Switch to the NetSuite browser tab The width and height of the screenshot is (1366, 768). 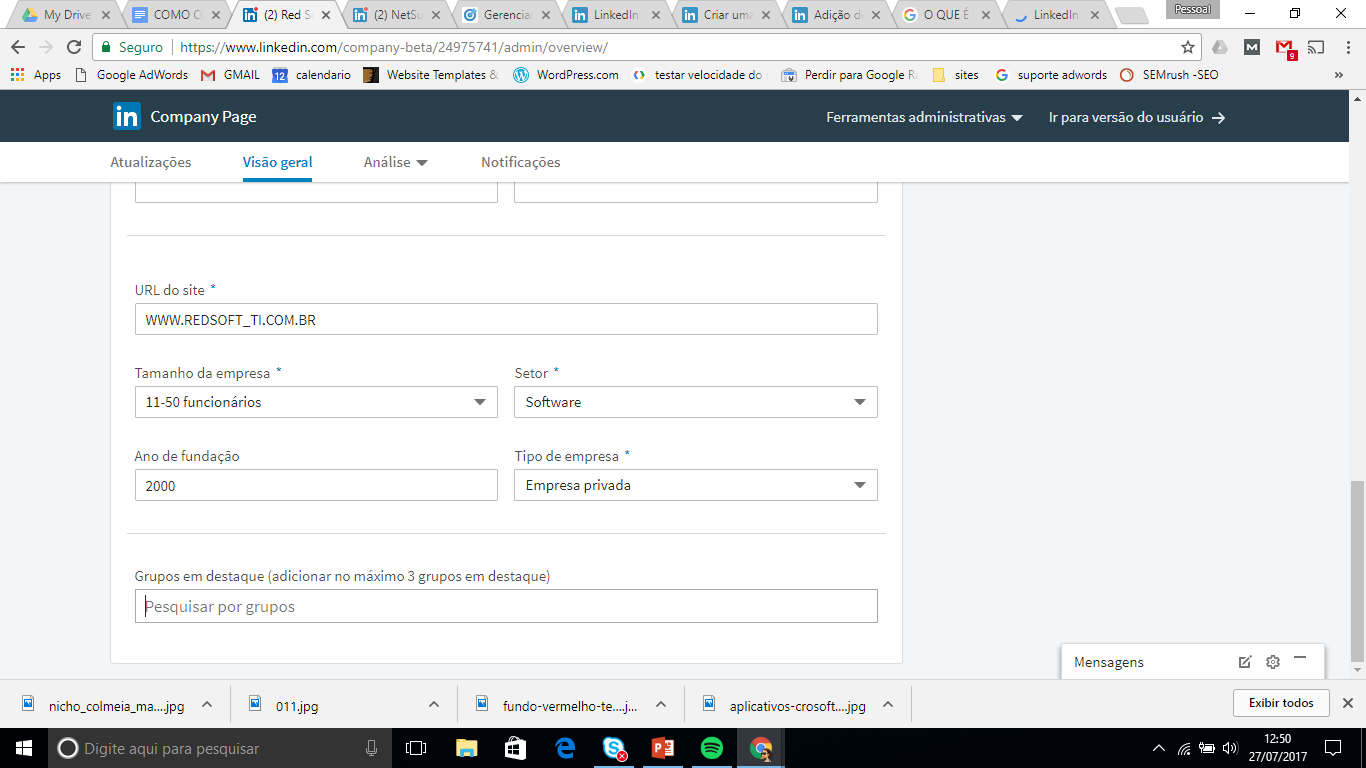tap(394, 15)
